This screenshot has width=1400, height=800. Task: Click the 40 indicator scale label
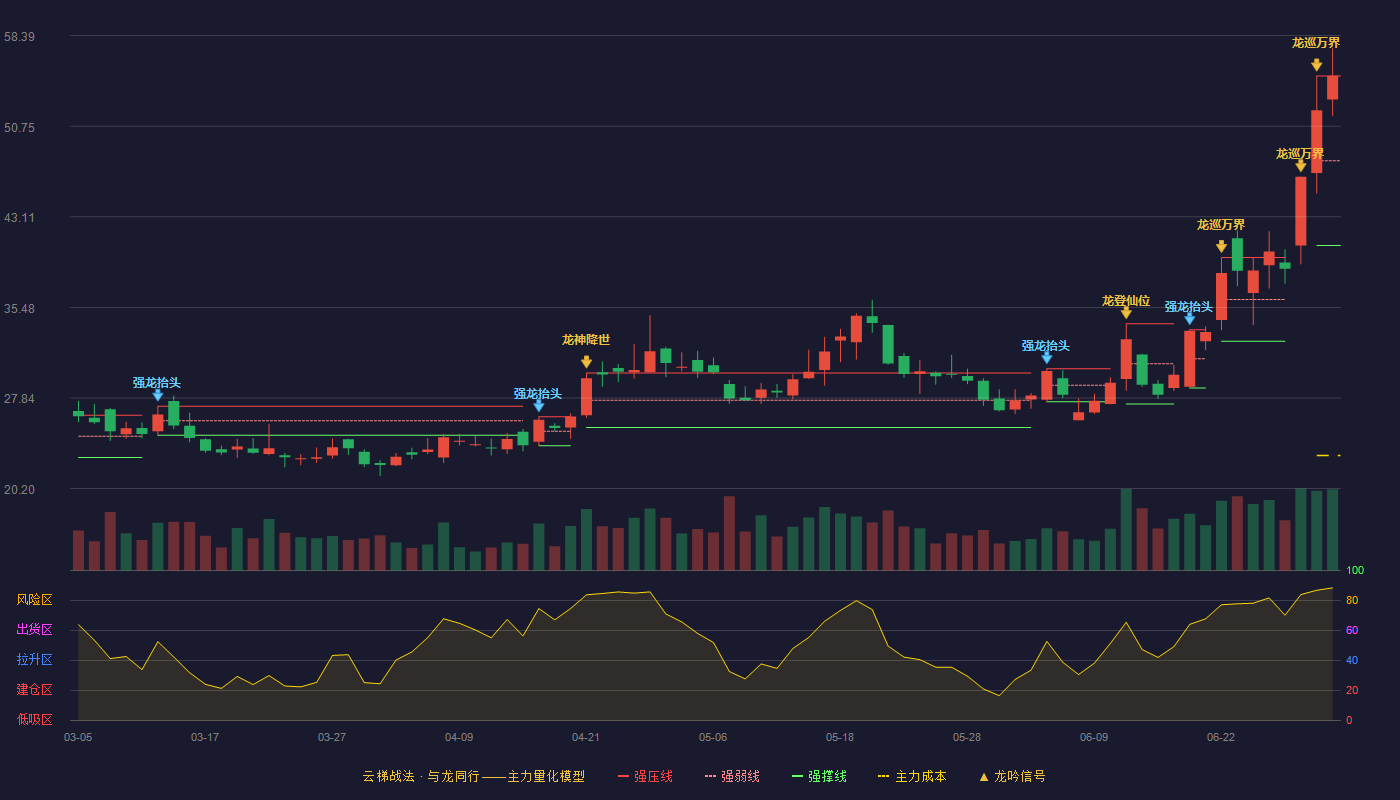[1352, 661]
